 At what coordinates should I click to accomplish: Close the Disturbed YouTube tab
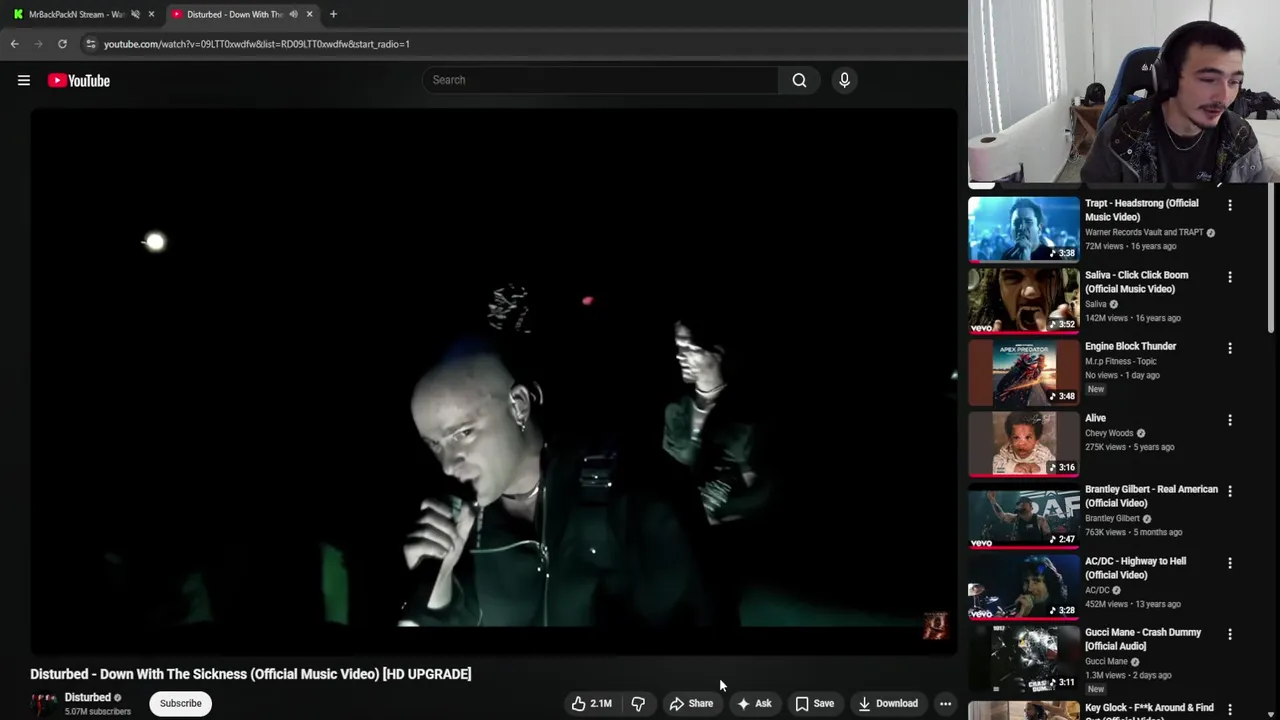pos(309,14)
